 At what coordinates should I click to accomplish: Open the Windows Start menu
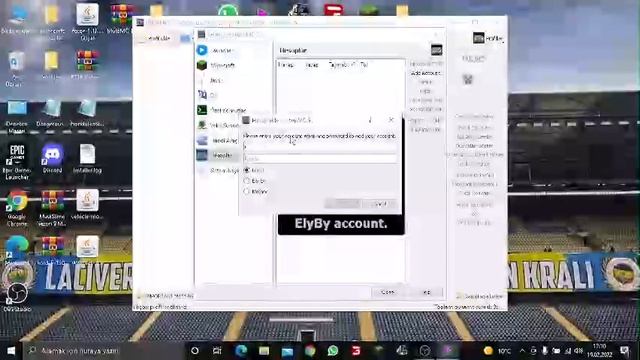click(11, 351)
